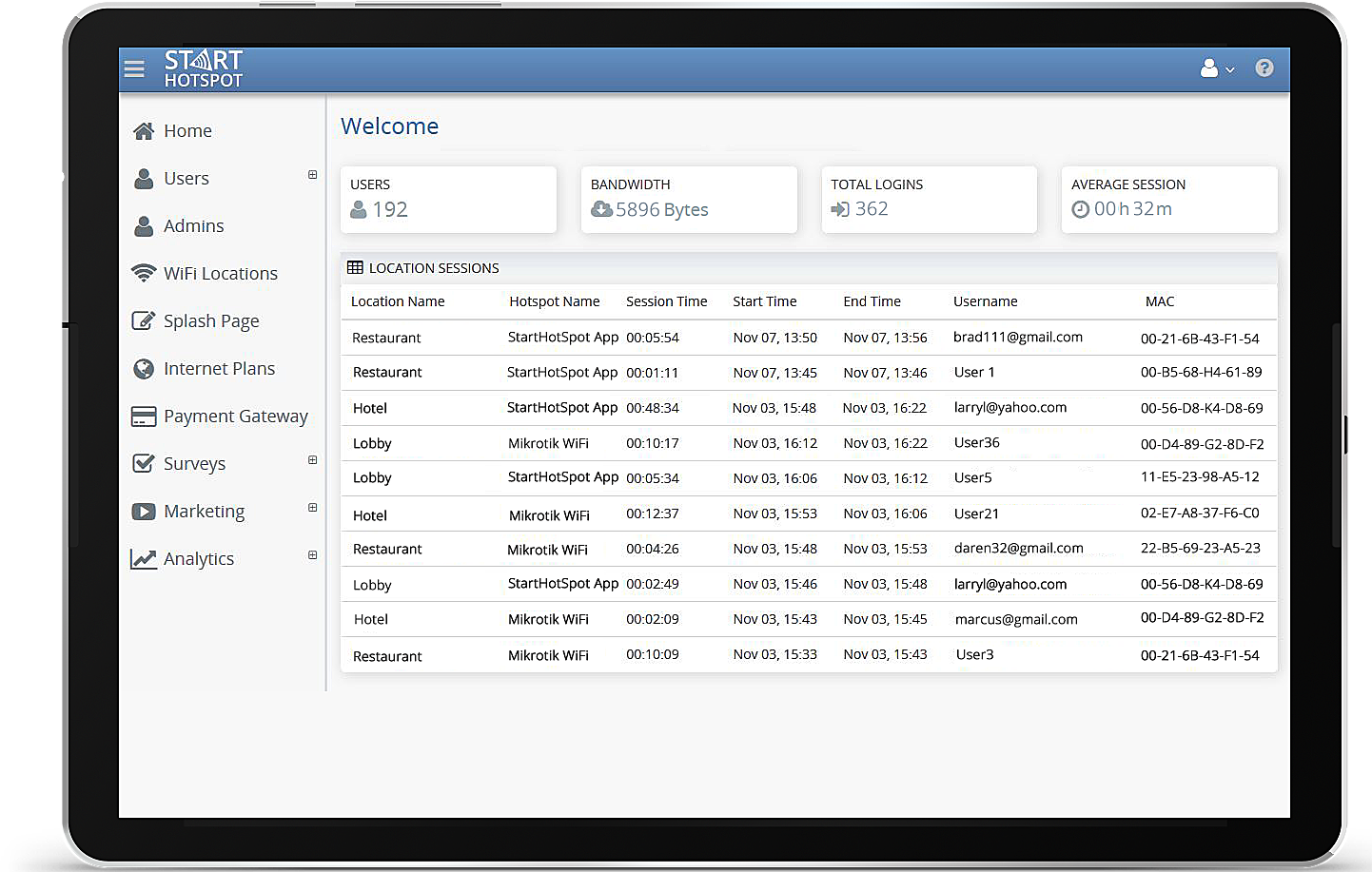Sort by End Time column header
This screenshot has height=872, width=1372.
pyautogui.click(x=872, y=301)
